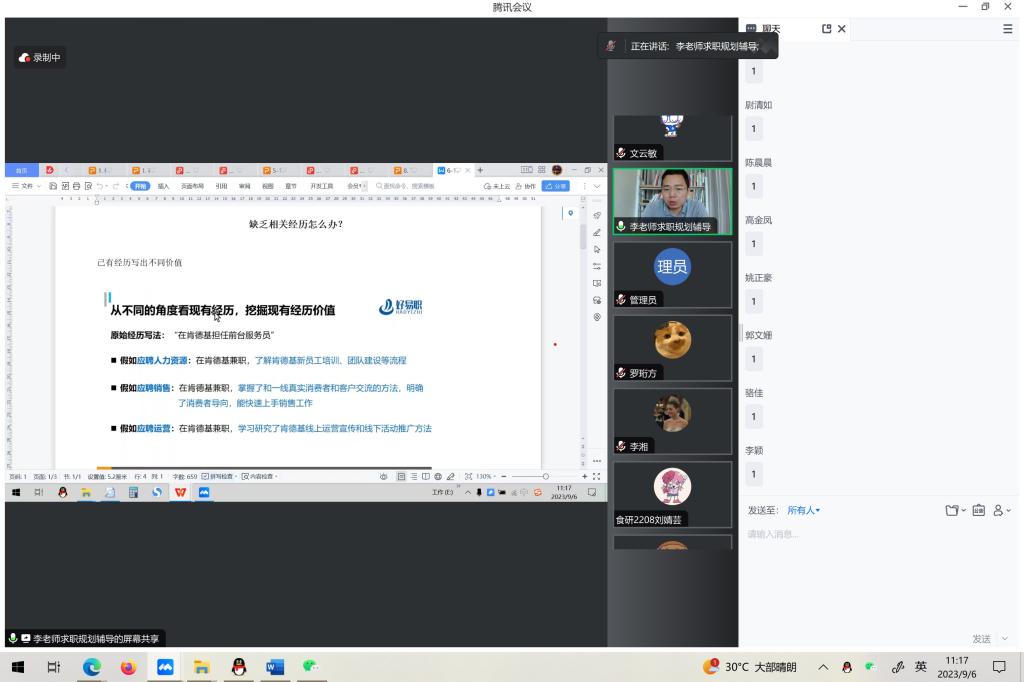Viewport: 1024px width, 682px height.
Task: Open QQ penguin icon in taskbar
Action: coord(238,667)
